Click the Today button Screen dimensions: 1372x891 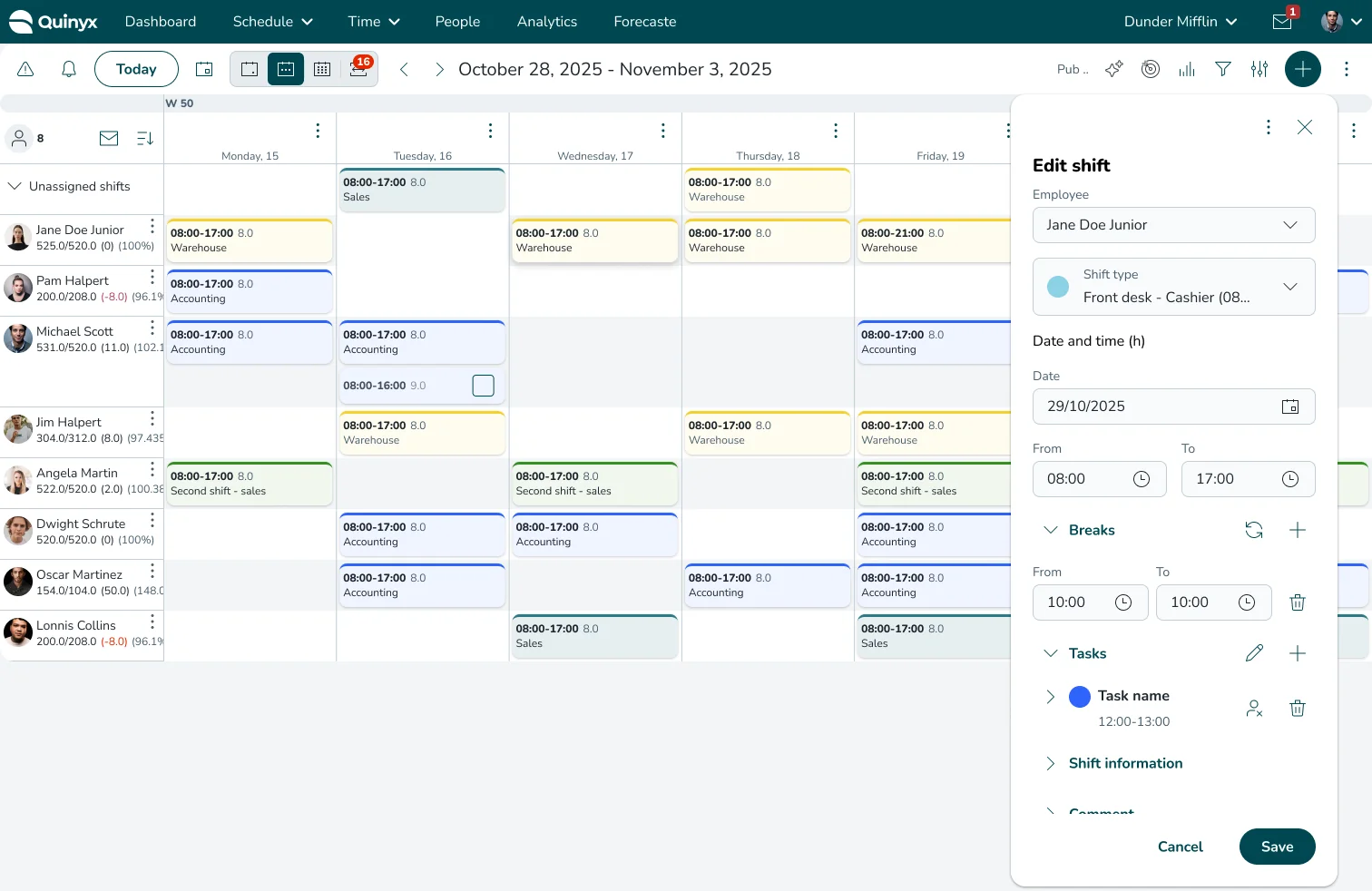(x=136, y=69)
